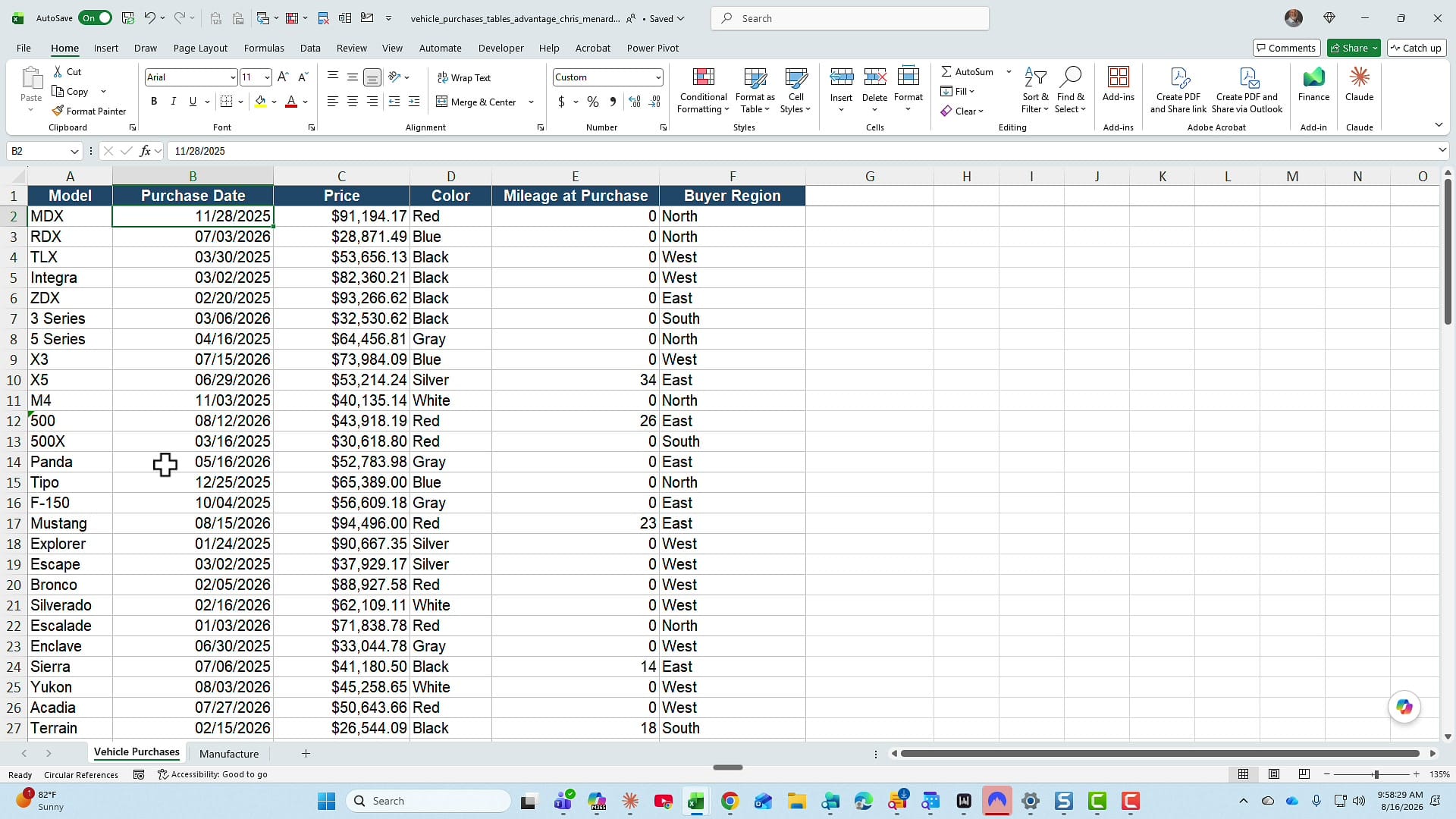The width and height of the screenshot is (1456, 819).
Task: Click Format Painter
Action: [89, 111]
